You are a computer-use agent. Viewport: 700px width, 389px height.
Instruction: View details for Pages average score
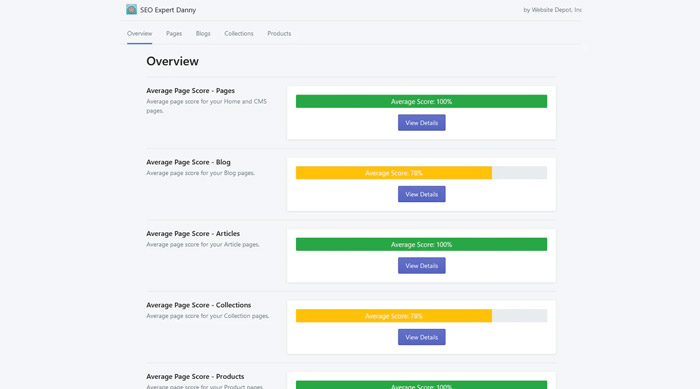(421, 123)
